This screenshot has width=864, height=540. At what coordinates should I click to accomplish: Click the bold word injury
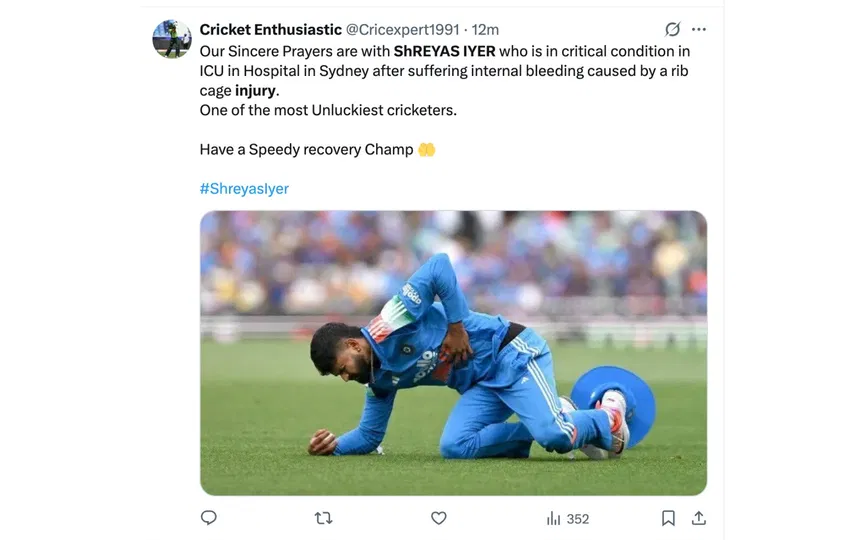point(255,91)
